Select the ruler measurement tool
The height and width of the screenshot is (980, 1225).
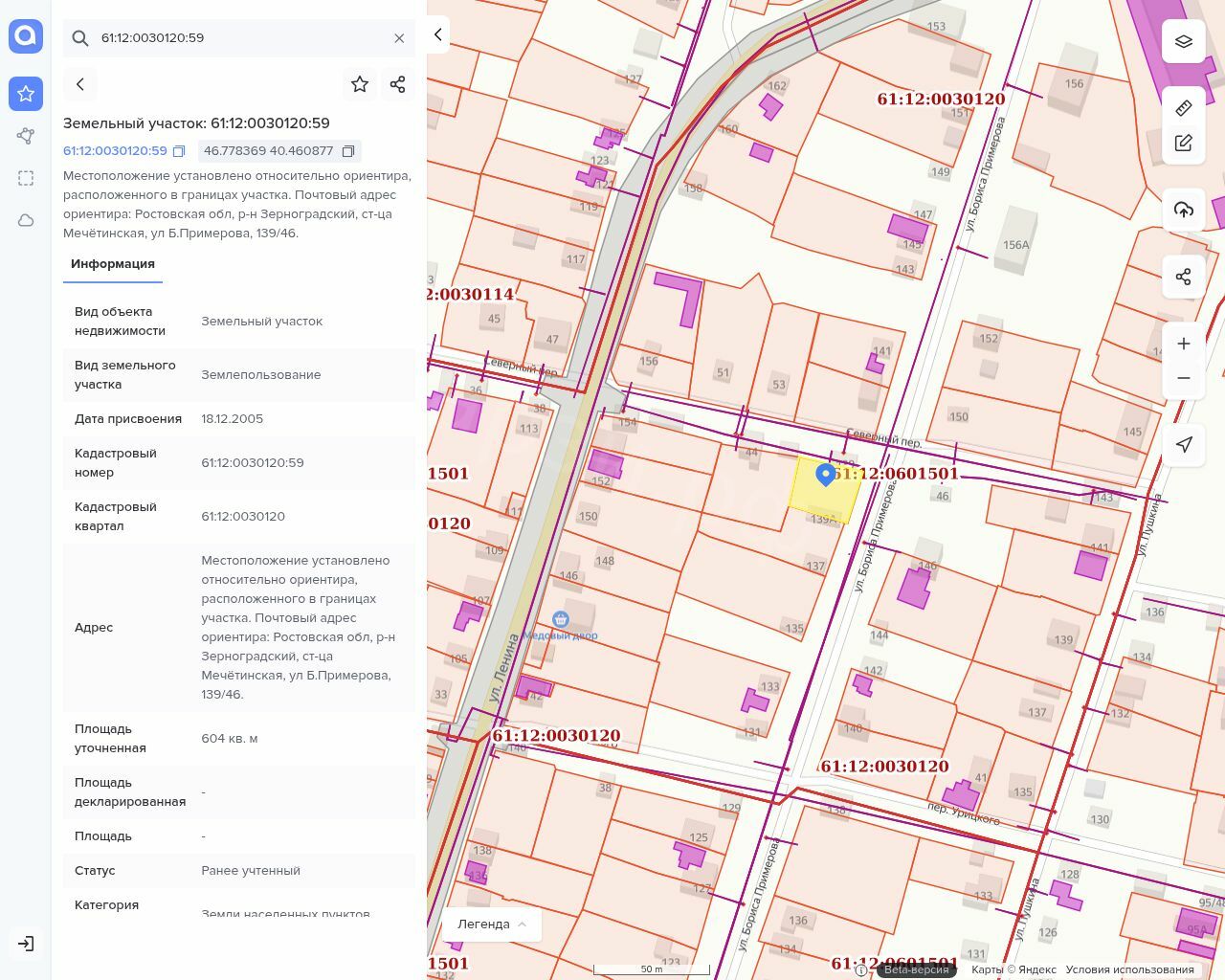1184,108
